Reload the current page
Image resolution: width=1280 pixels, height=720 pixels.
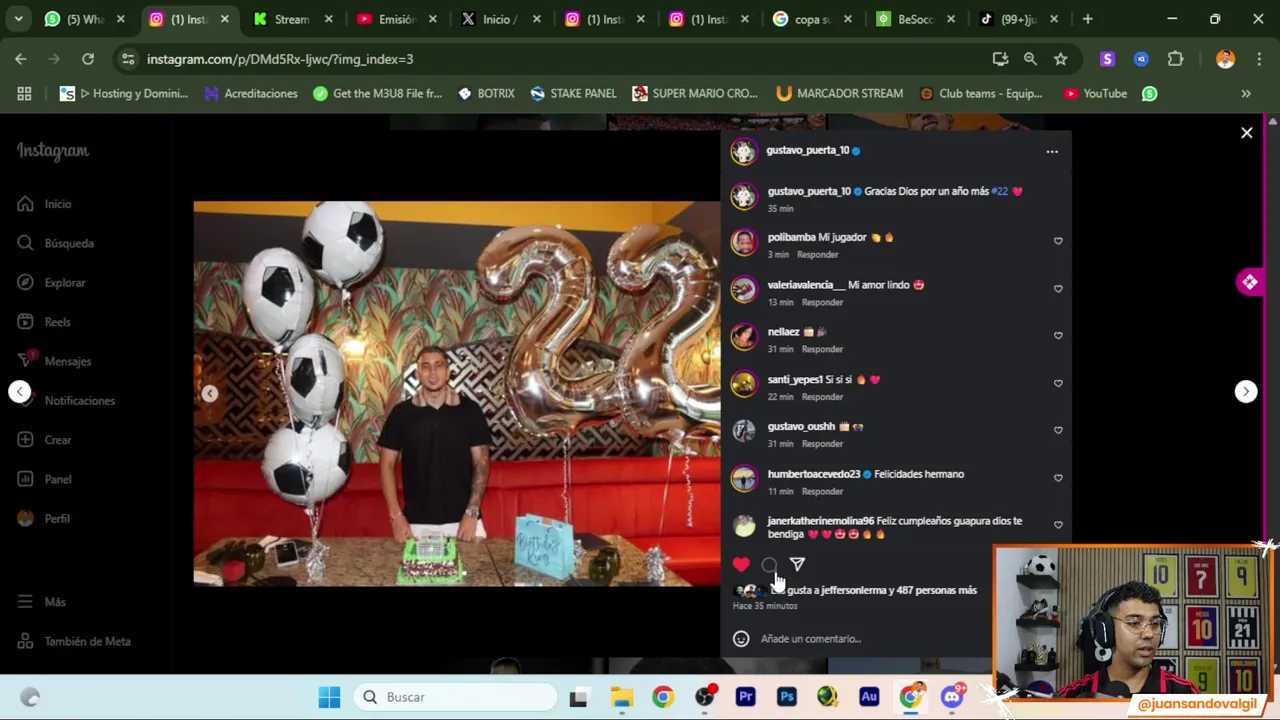[88, 59]
